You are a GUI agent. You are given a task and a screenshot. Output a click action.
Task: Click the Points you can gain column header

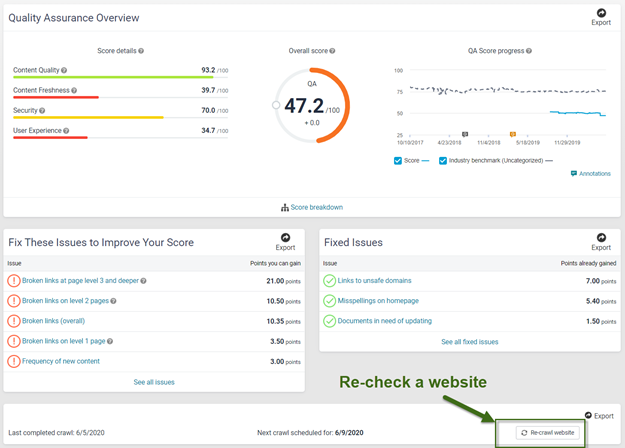pyautogui.click(x=275, y=263)
